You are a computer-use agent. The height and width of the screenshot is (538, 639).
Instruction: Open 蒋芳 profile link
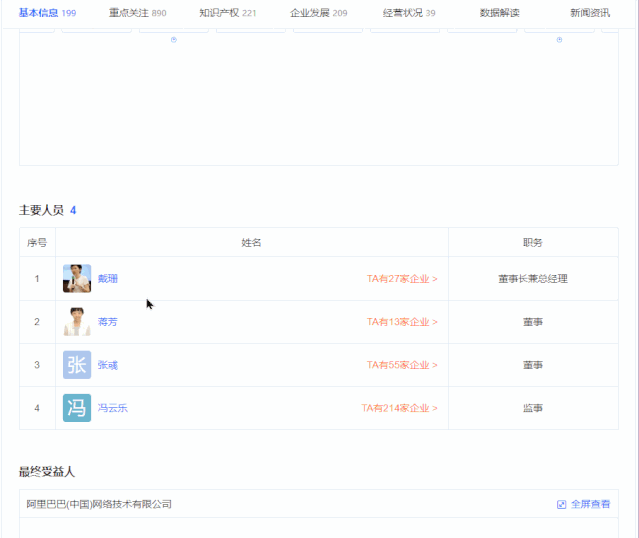(x=108, y=322)
